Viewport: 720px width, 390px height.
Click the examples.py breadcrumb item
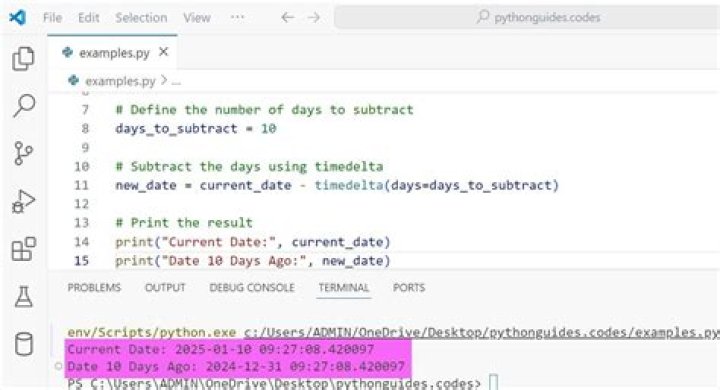(x=120, y=81)
